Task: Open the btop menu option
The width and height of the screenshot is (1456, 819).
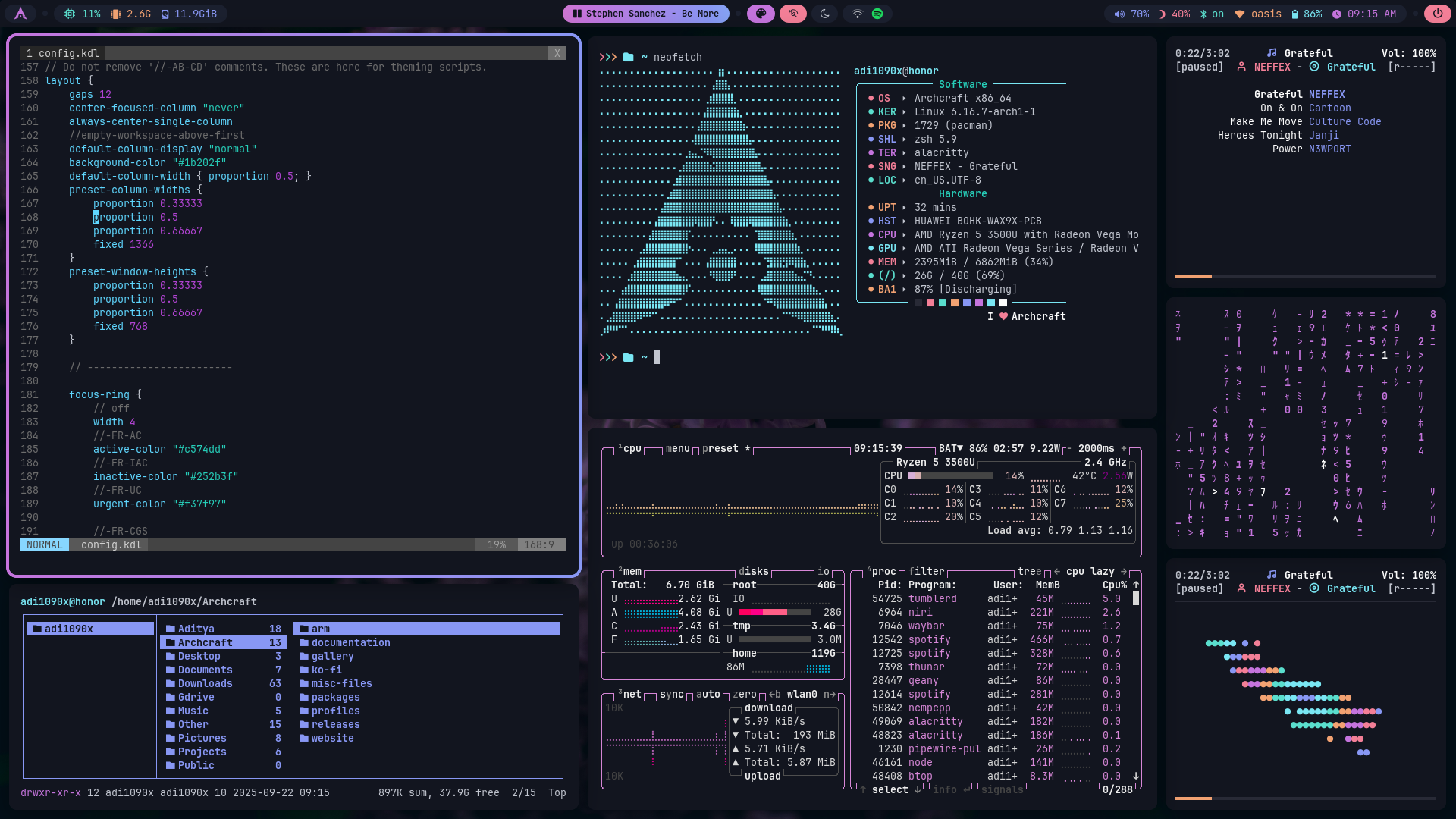Action: (677, 449)
